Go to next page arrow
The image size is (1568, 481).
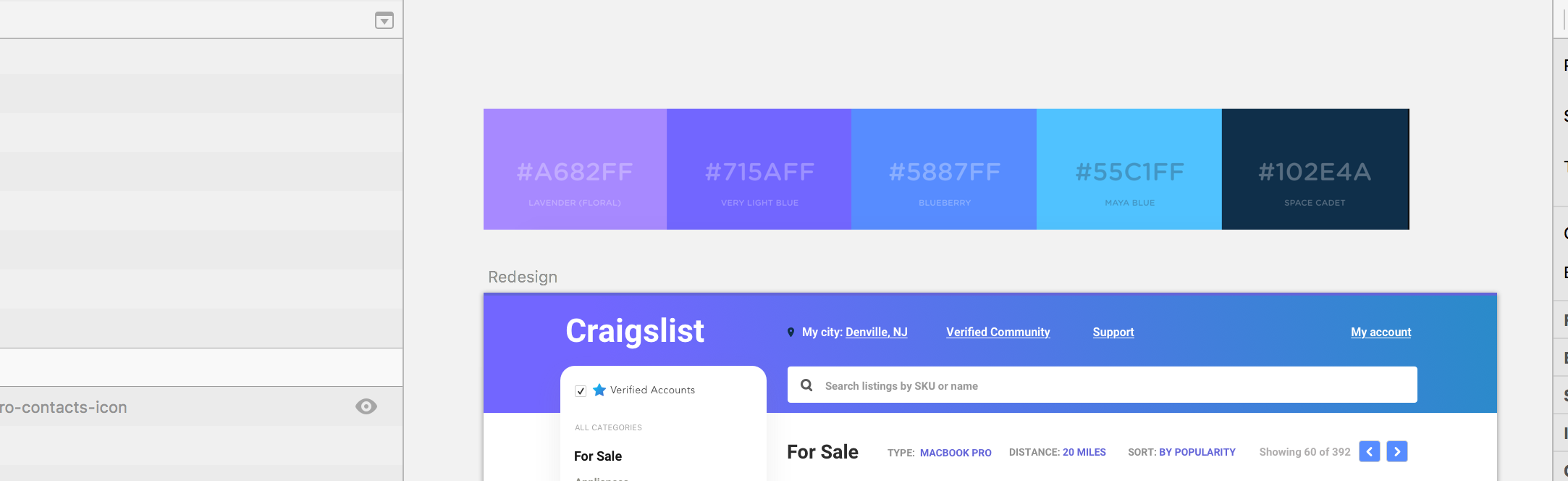1397,451
